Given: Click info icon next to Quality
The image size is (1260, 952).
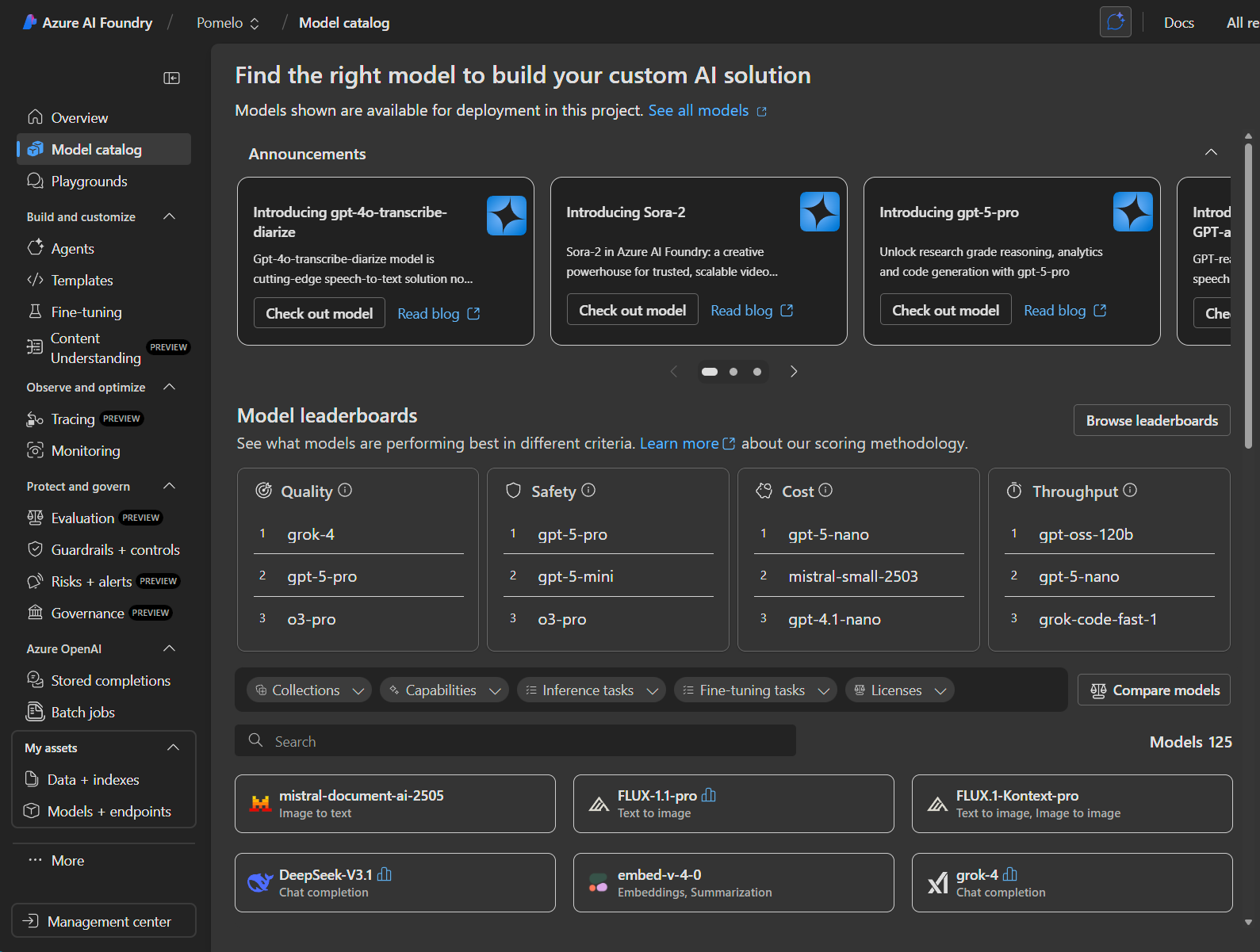Looking at the screenshot, I should point(345,491).
